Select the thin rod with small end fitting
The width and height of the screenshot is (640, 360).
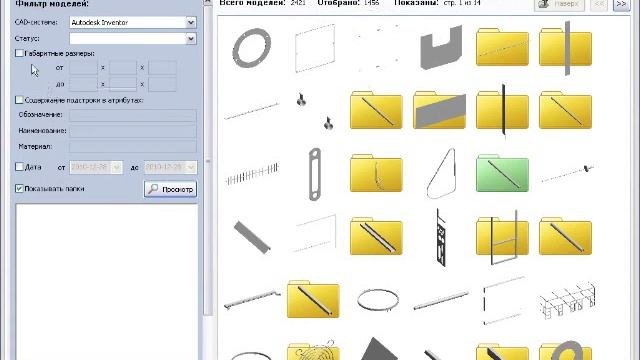pyautogui.click(x=567, y=173)
